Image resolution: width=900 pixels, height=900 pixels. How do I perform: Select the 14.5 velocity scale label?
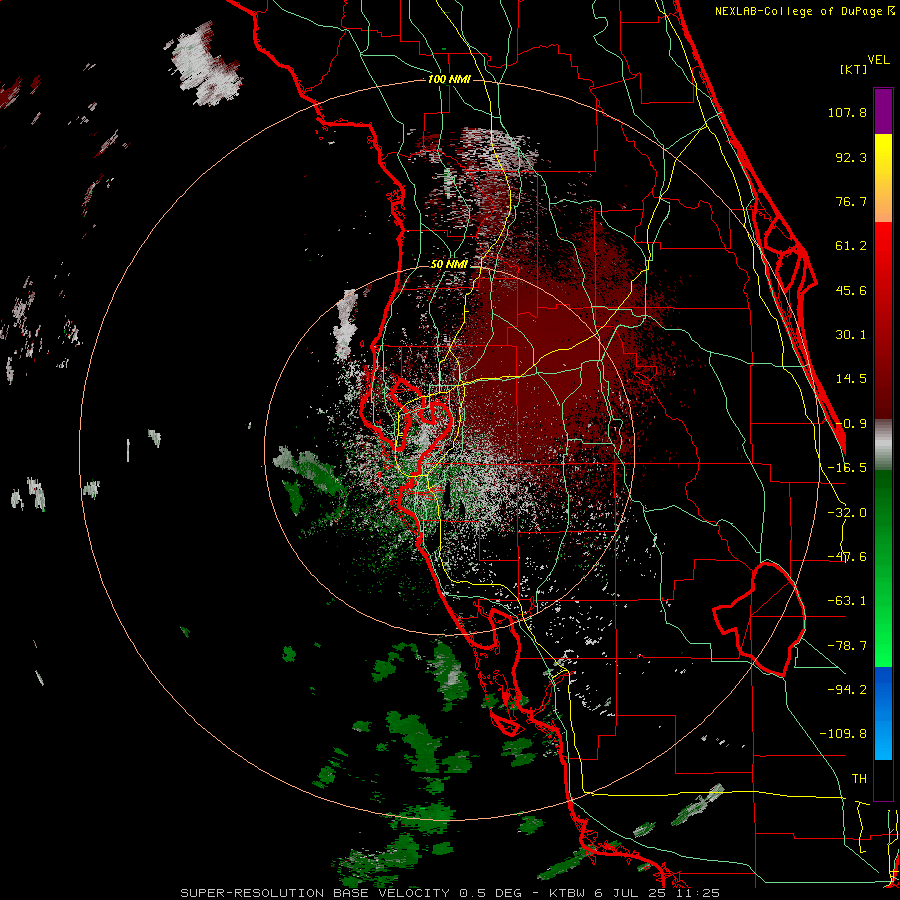pos(851,379)
